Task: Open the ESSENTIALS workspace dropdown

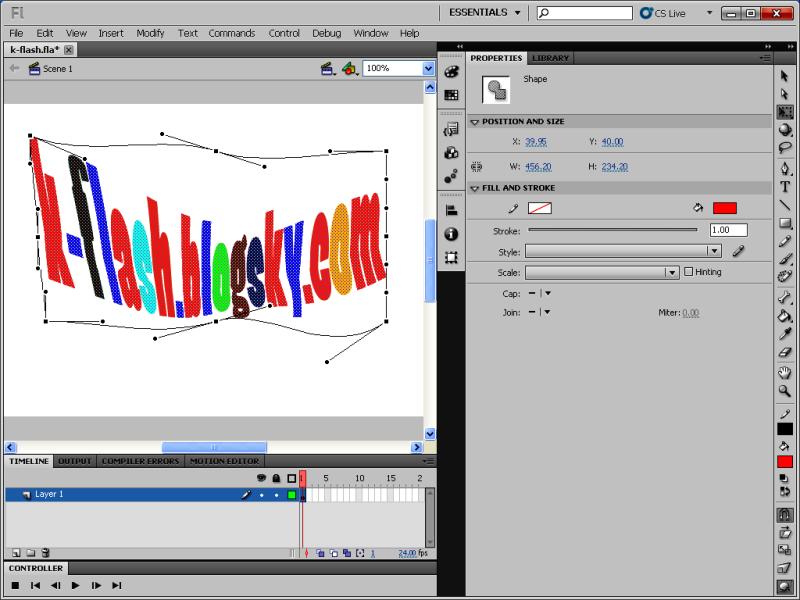Action: [484, 12]
